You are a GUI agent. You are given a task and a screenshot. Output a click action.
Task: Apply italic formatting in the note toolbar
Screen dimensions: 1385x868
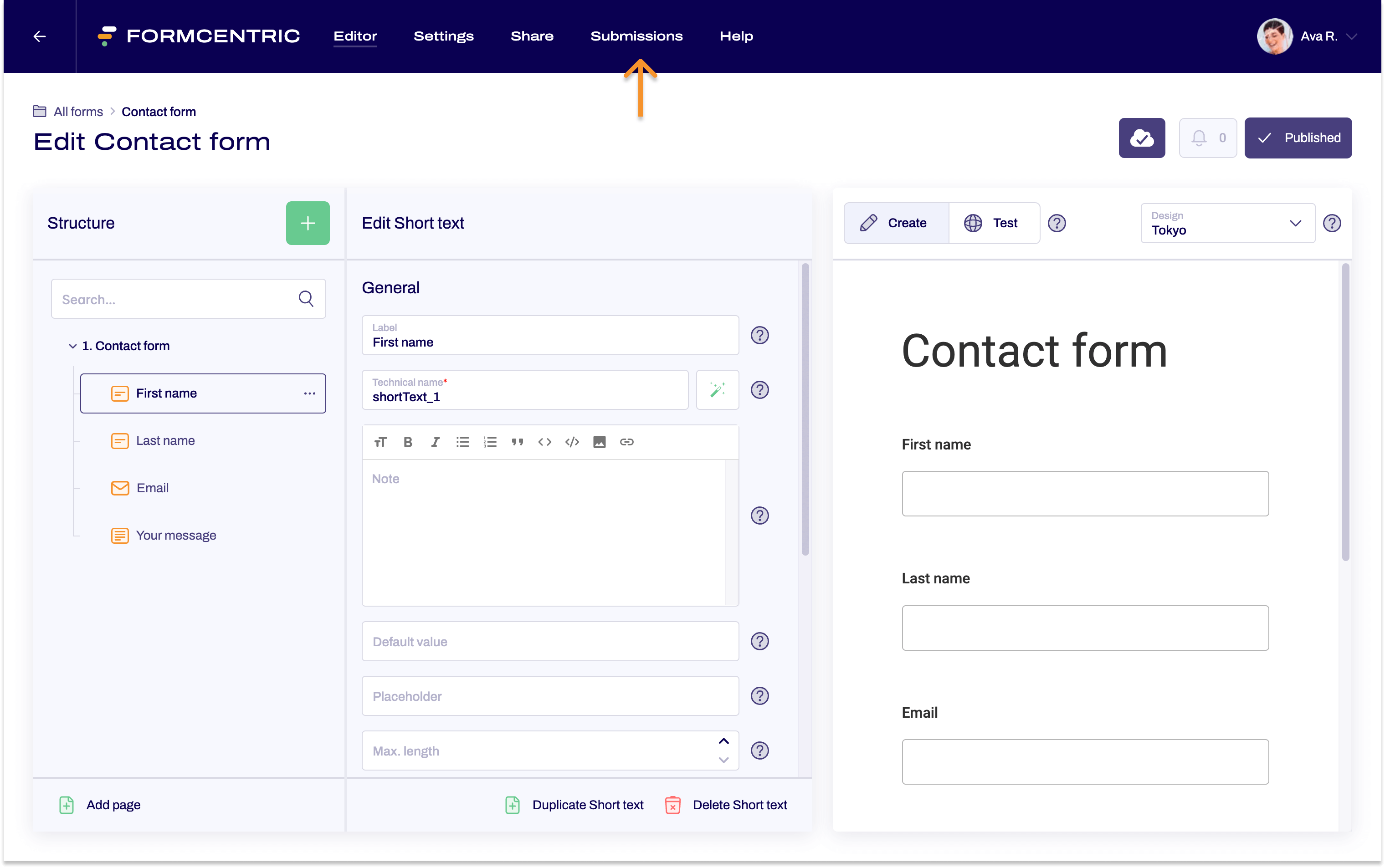click(435, 442)
